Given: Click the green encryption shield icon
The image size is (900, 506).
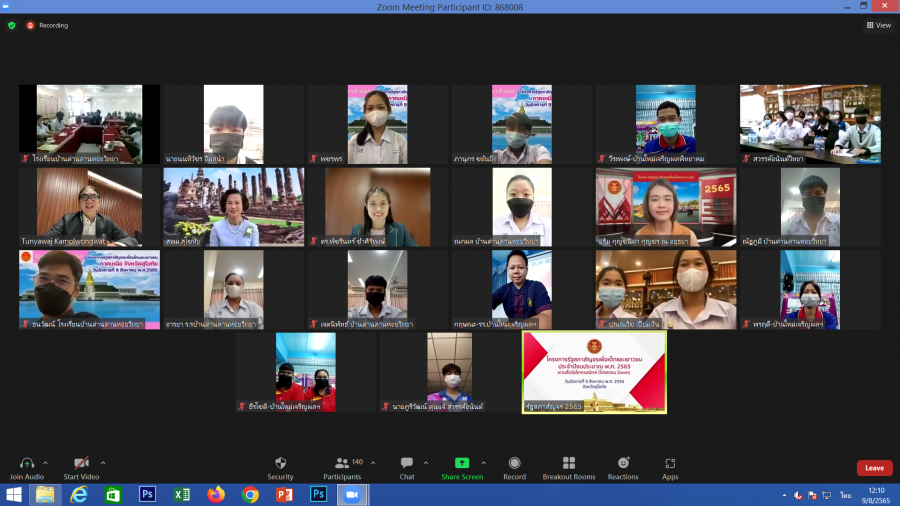Looking at the screenshot, I should pyautogui.click(x=12, y=25).
